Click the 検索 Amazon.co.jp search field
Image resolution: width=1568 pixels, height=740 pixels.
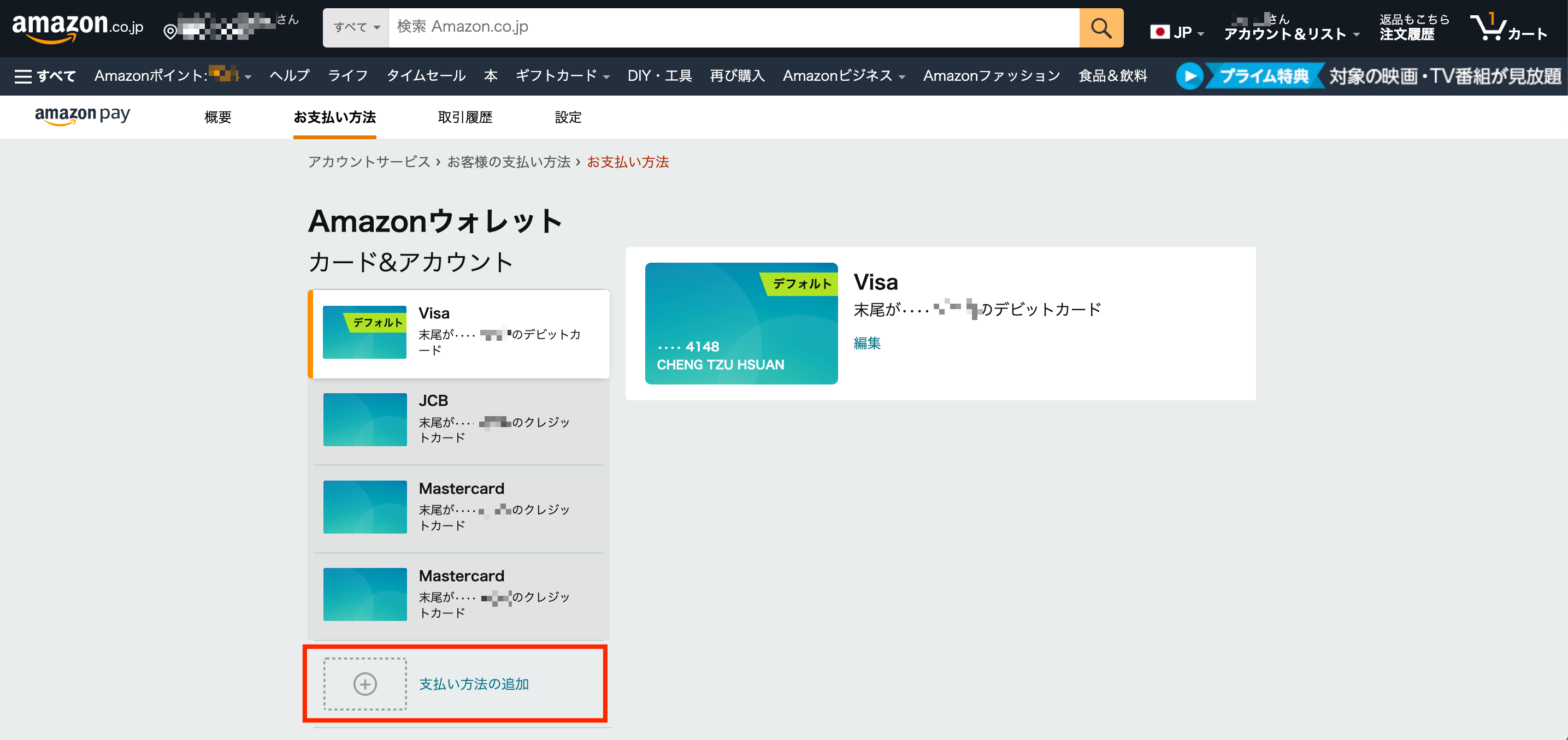[x=734, y=27]
